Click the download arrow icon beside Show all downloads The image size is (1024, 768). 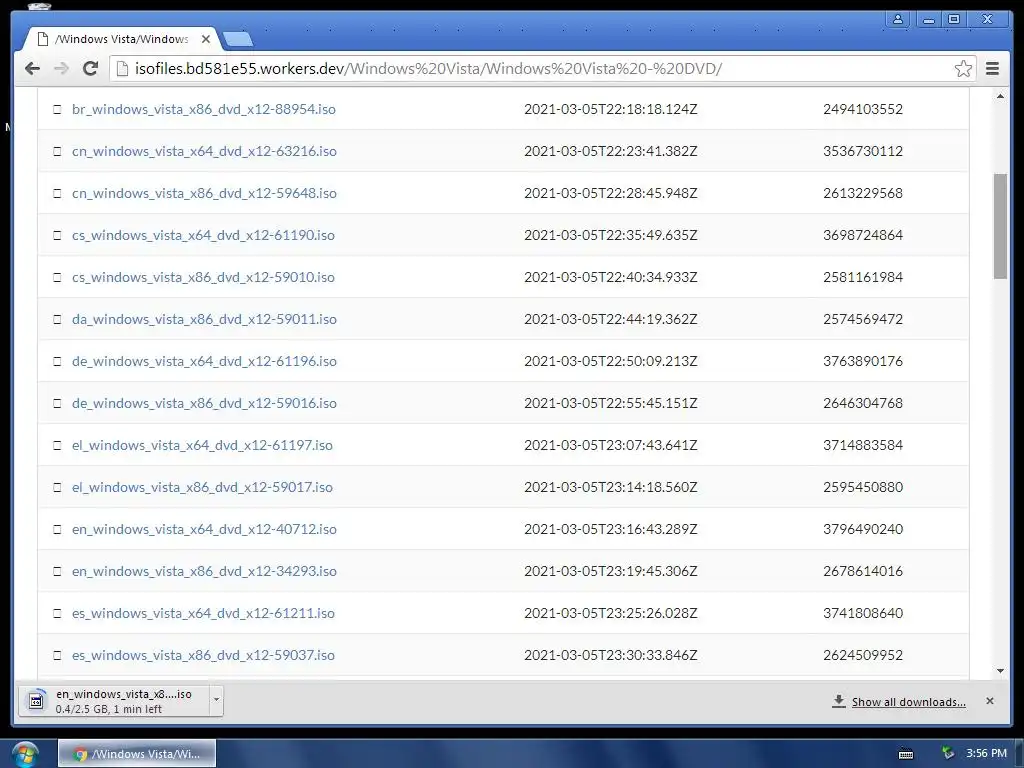coord(839,701)
